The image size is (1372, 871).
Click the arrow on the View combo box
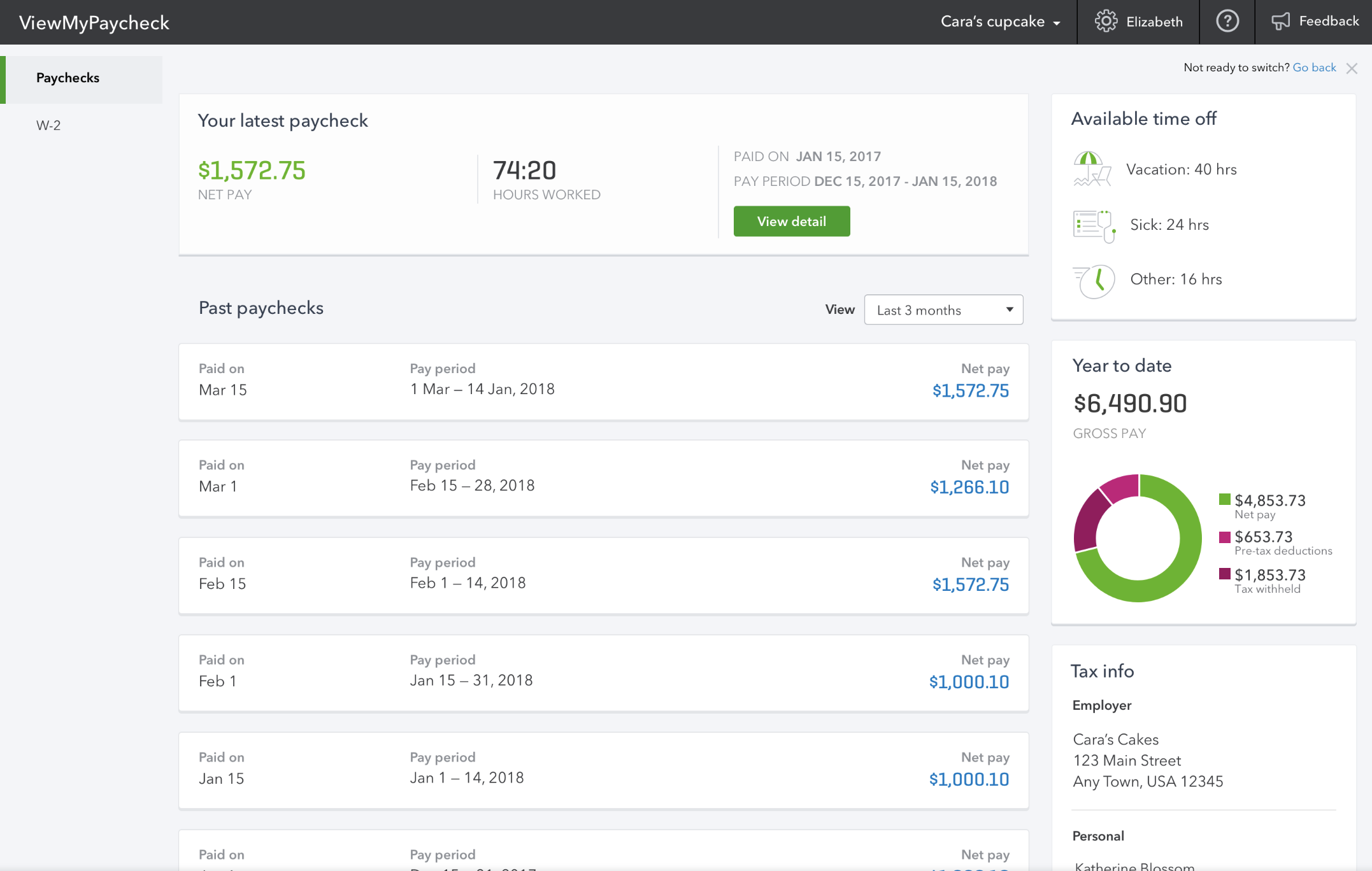point(1010,309)
